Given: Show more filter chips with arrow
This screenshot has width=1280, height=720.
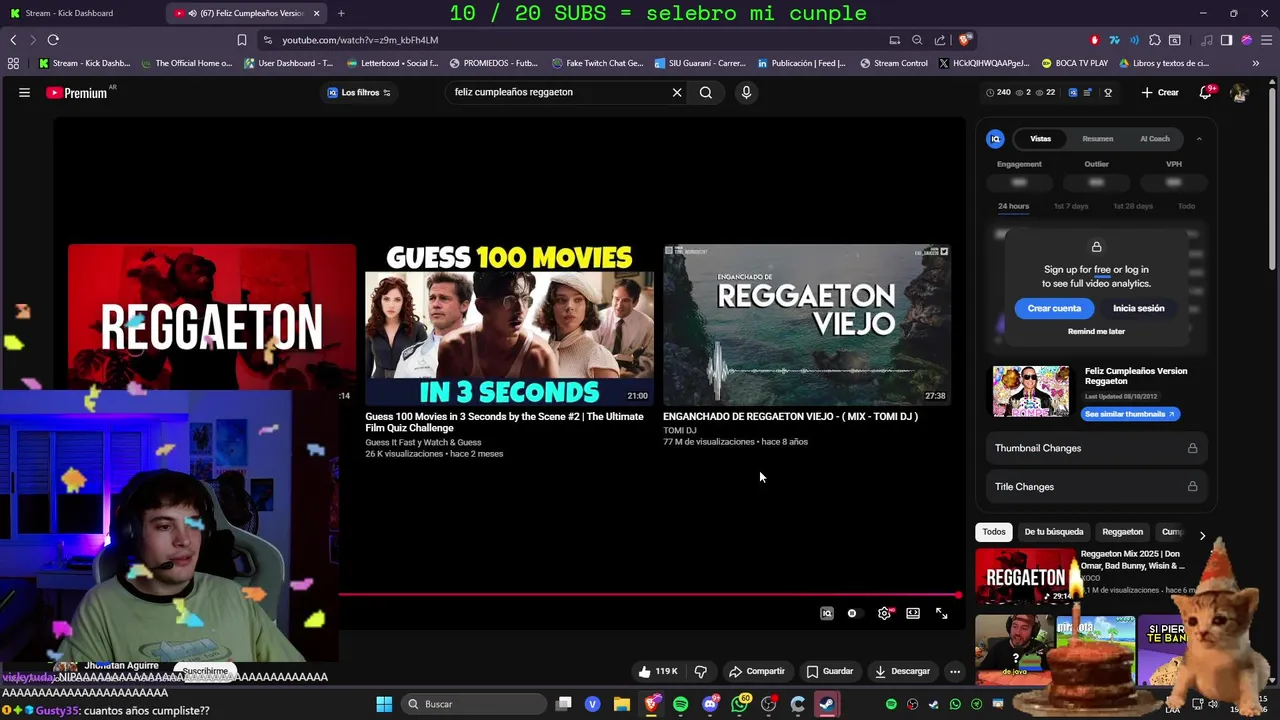Looking at the screenshot, I should [x=1202, y=536].
